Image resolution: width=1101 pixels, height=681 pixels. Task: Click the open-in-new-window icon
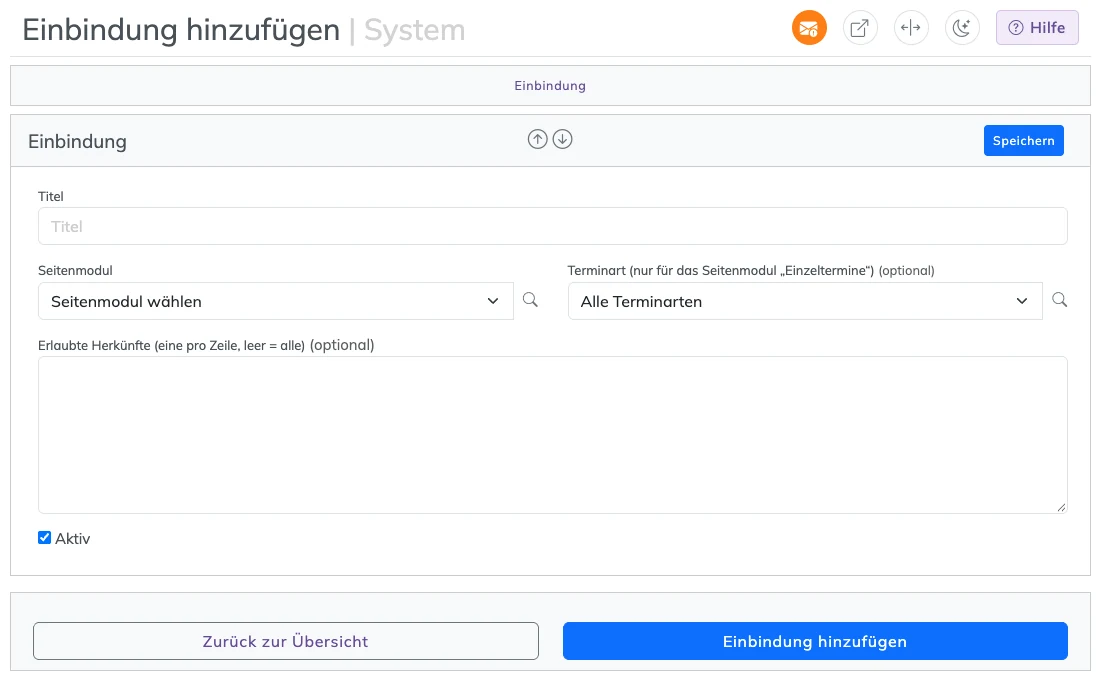[859, 28]
